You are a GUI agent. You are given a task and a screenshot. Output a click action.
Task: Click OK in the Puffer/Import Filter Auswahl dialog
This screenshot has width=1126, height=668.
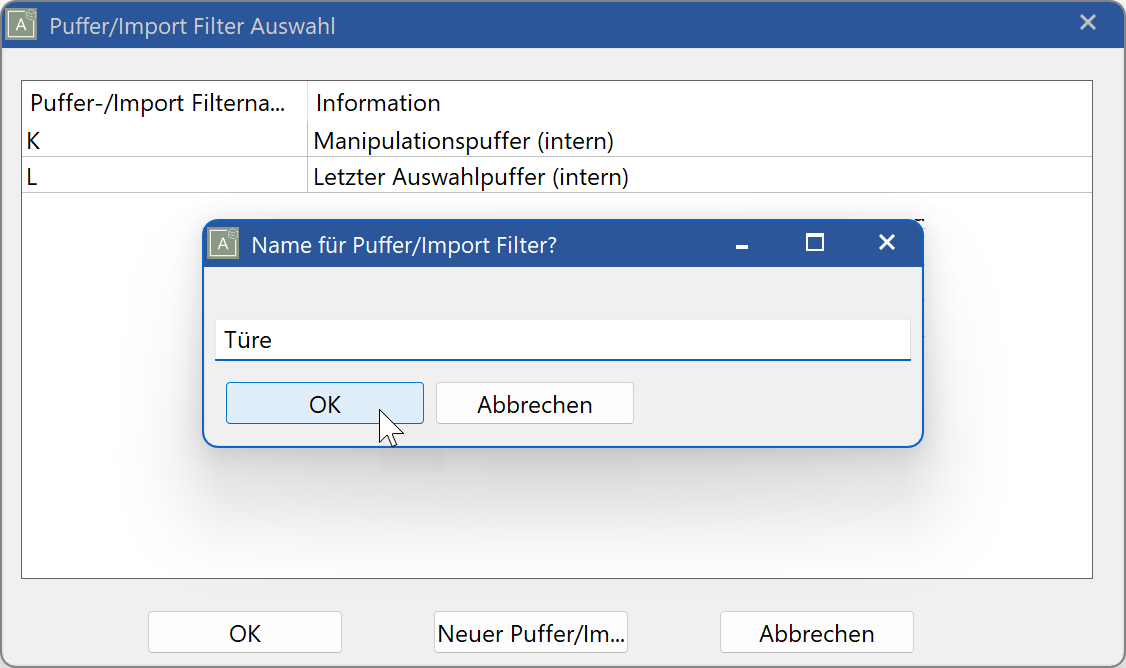(x=244, y=632)
